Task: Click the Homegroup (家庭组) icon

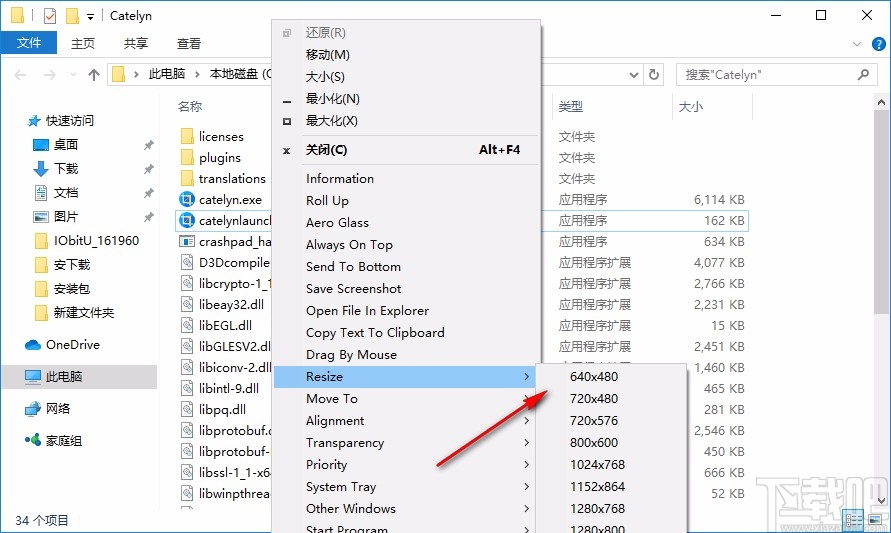Action: 33,440
